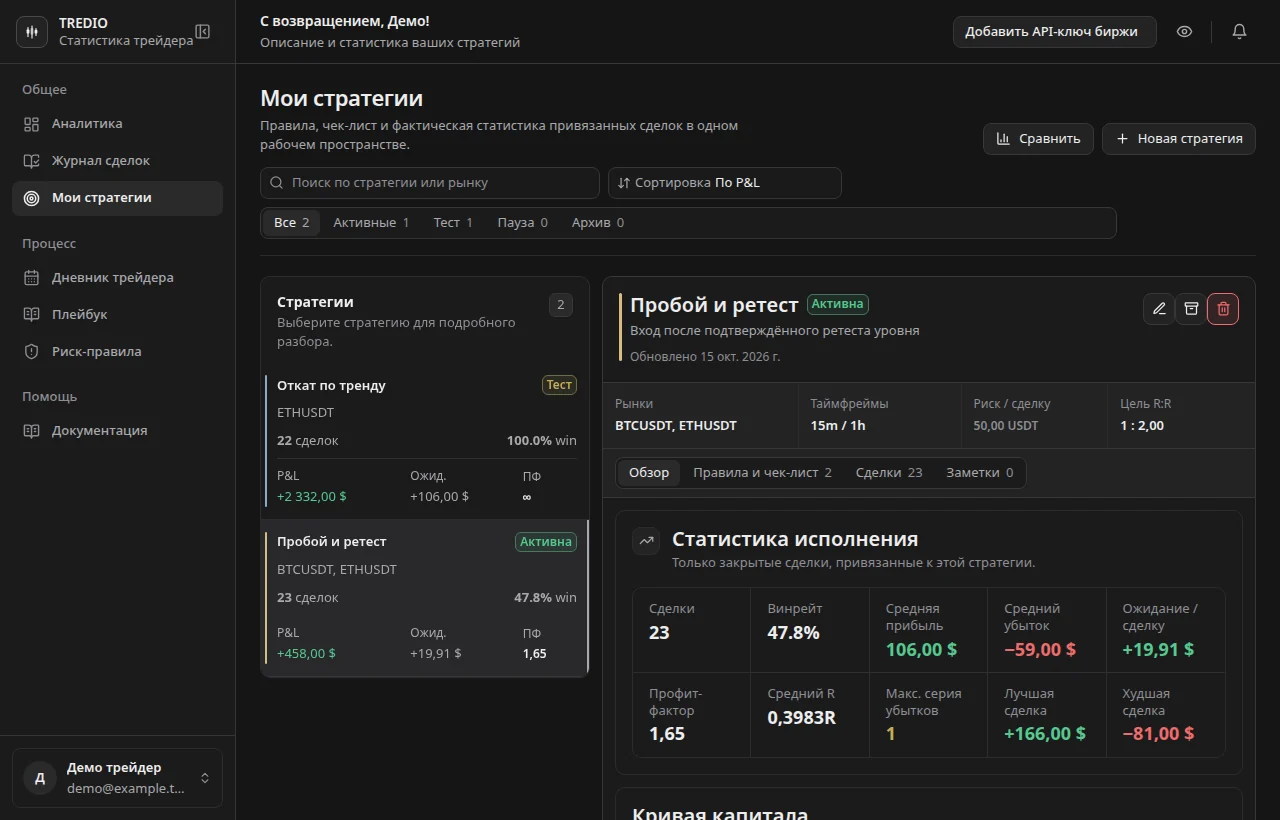Click the Плейбук open-book icon
Viewport: 1280px width, 820px height.
32,315
